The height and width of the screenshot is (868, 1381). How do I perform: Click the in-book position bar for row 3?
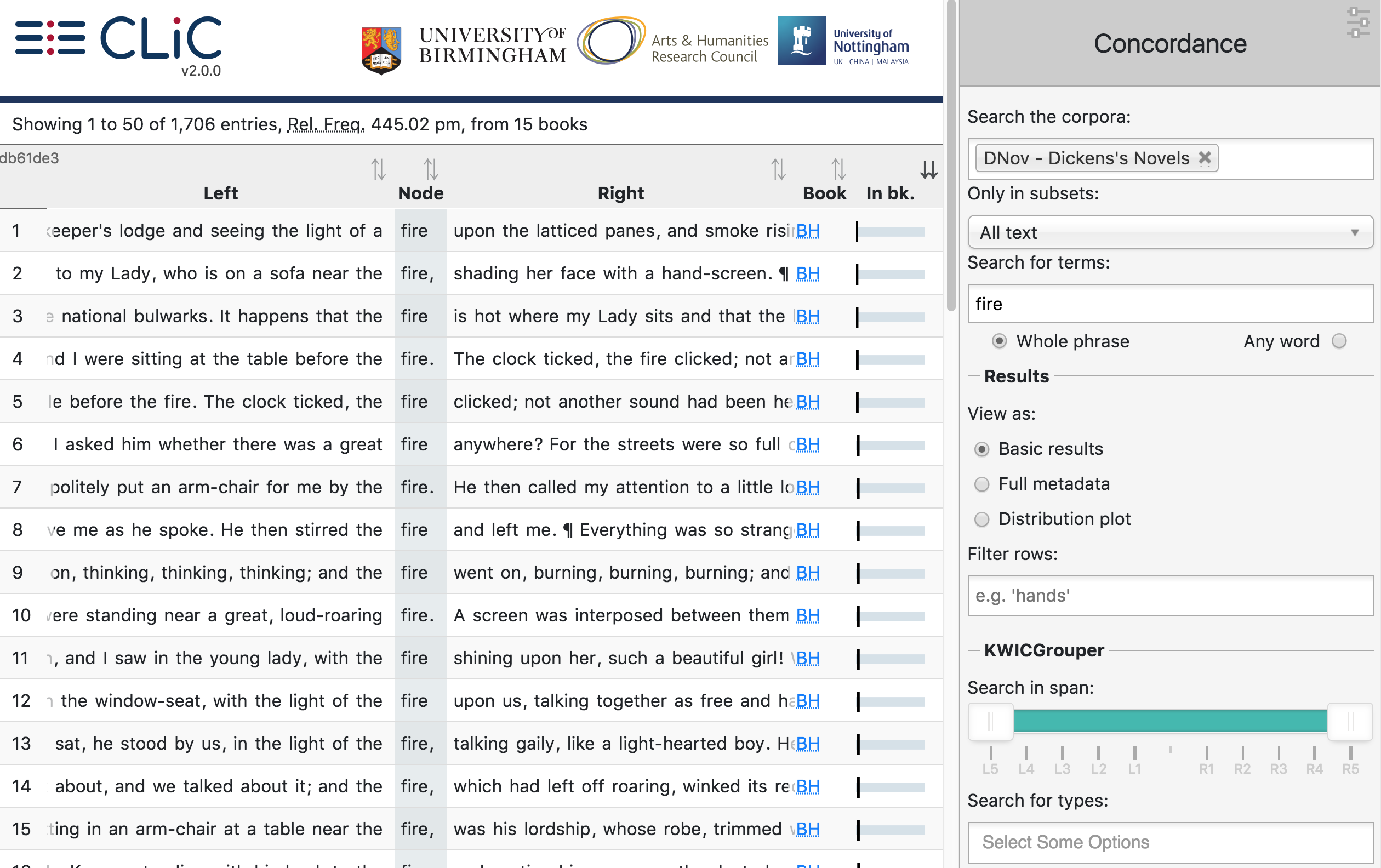click(890, 317)
